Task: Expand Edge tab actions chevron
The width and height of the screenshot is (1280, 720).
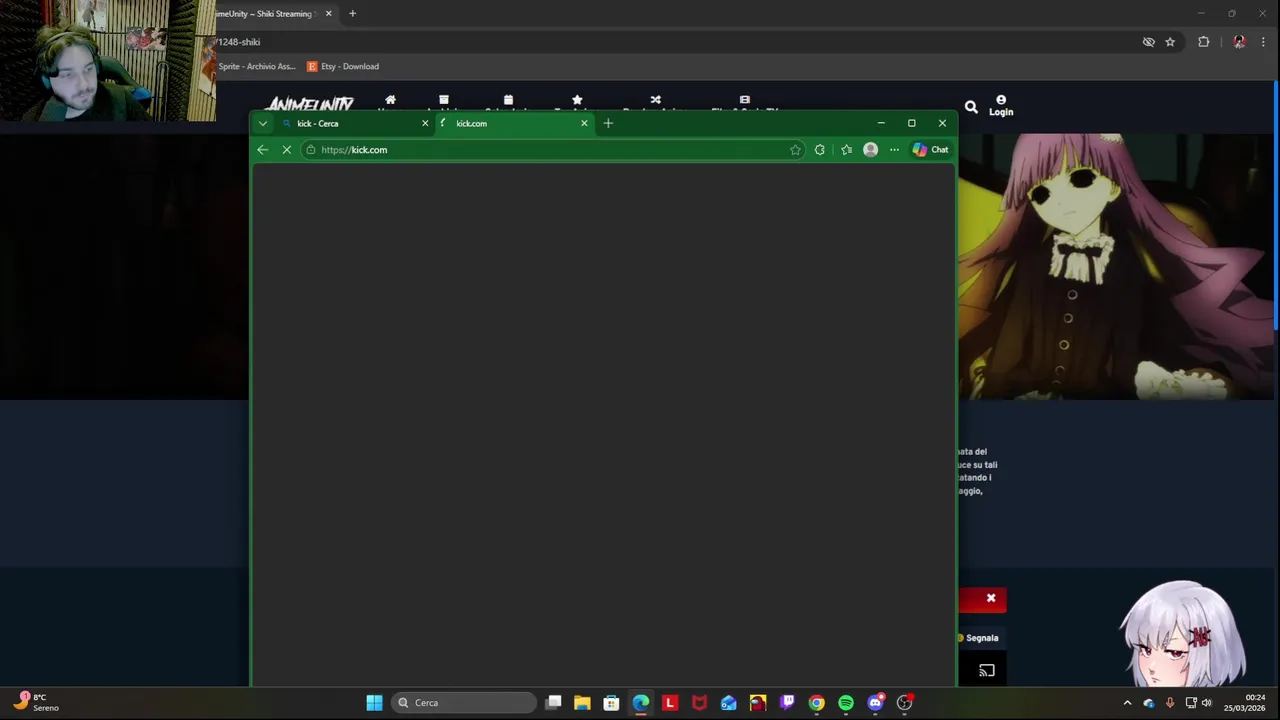Action: 262,123
